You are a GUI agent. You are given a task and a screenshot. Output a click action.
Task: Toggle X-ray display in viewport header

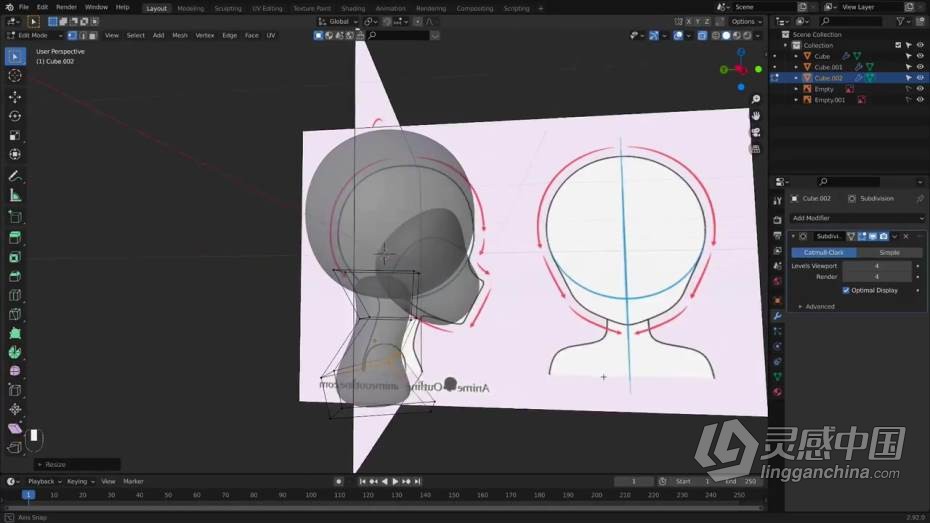[702, 36]
